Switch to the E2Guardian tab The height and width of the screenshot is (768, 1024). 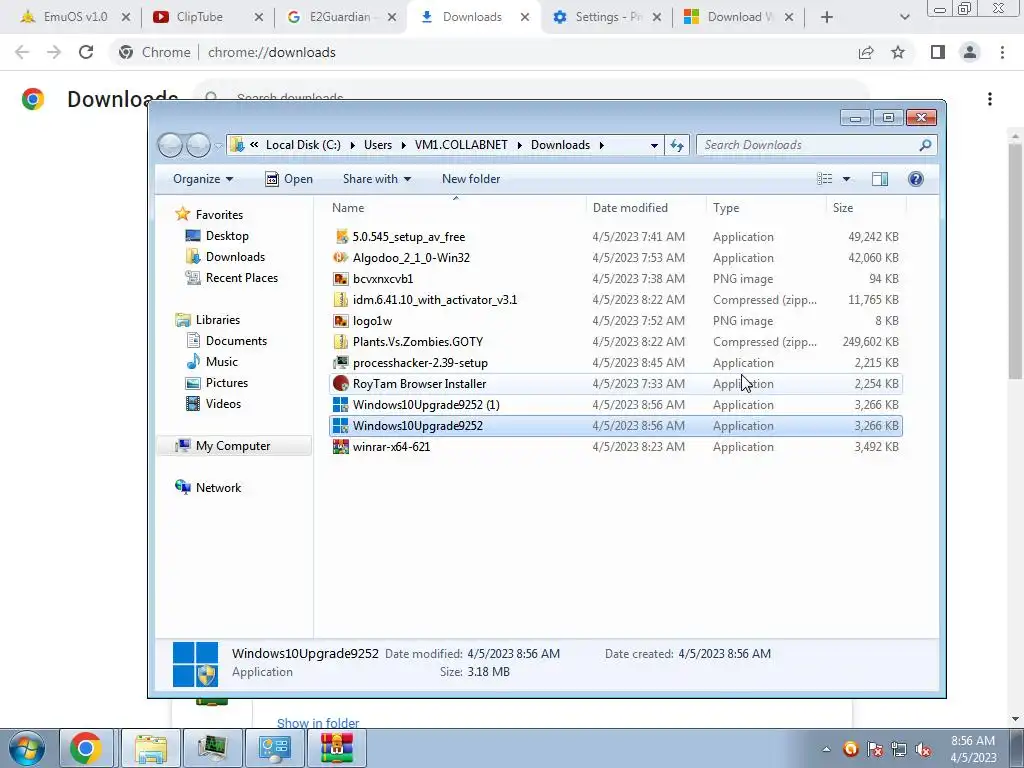[341, 17]
